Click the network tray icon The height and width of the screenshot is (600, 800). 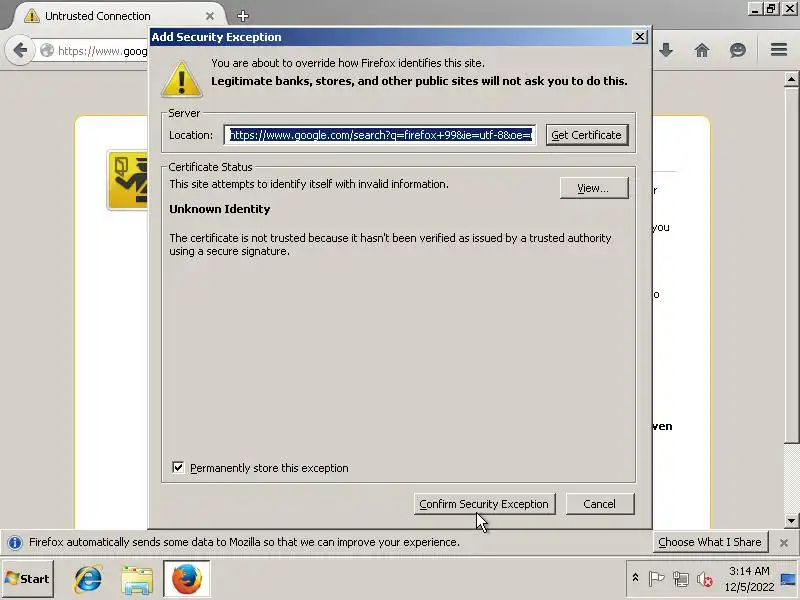pos(681,579)
